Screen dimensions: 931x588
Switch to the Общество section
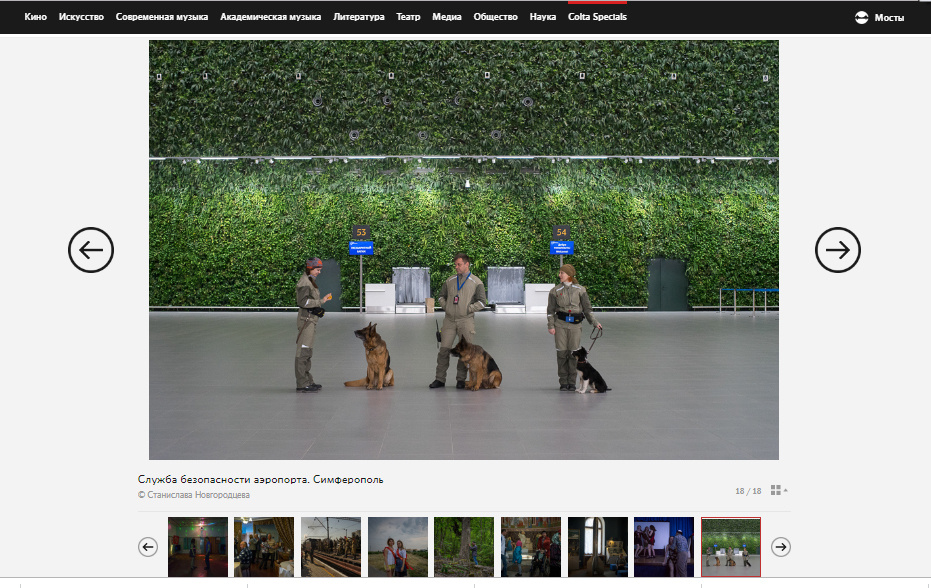[495, 17]
